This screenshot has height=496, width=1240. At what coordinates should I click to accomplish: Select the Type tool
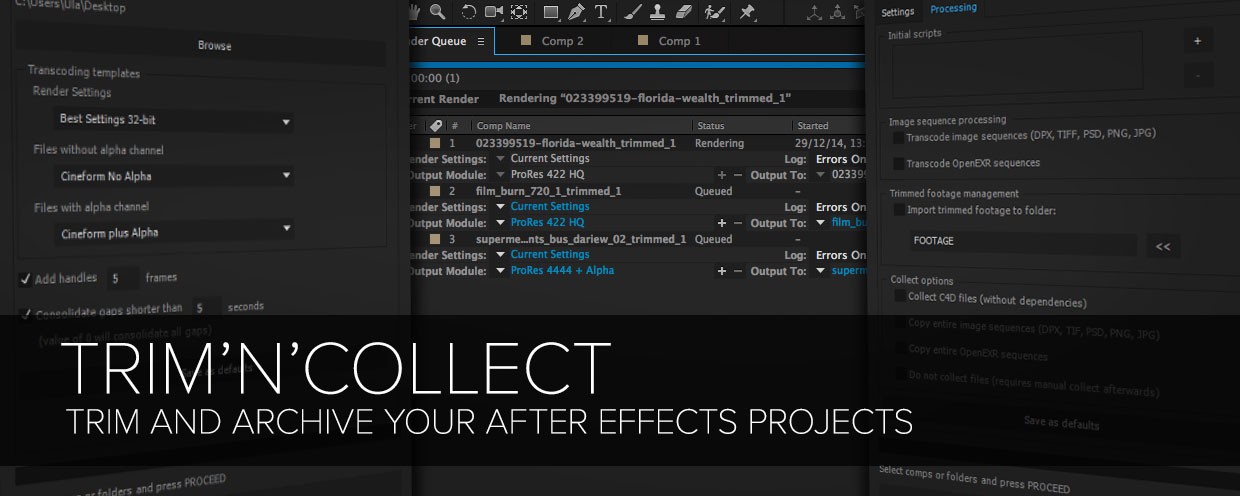click(601, 12)
